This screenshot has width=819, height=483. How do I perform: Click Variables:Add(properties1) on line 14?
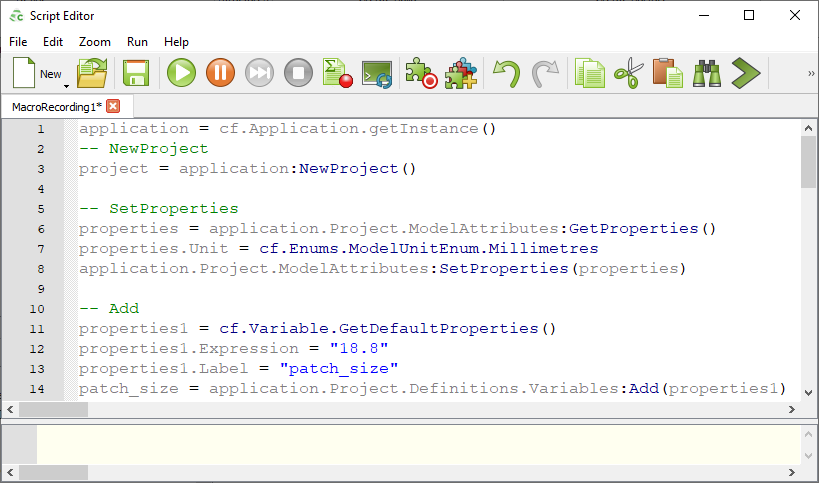pyautogui.click(x=657, y=388)
